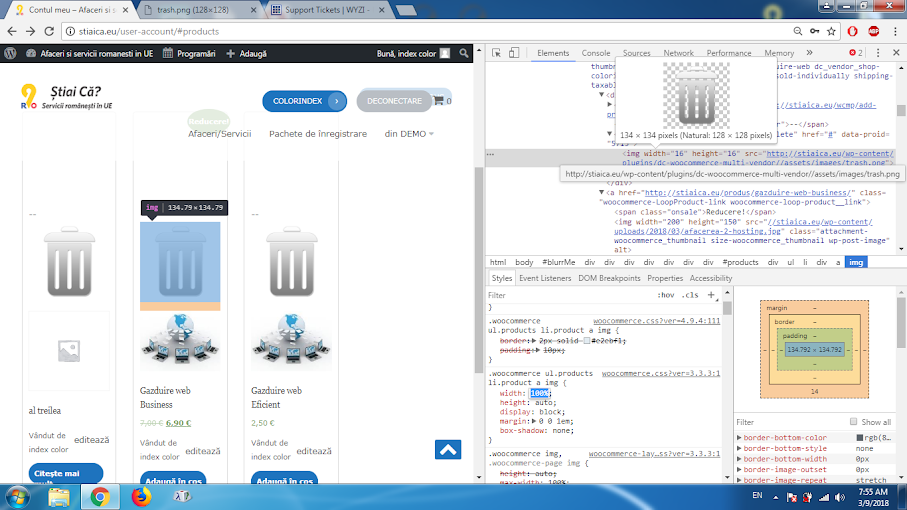907x510 pixels.
Task: Open the Event Listeners tab
Action: click(x=545, y=278)
